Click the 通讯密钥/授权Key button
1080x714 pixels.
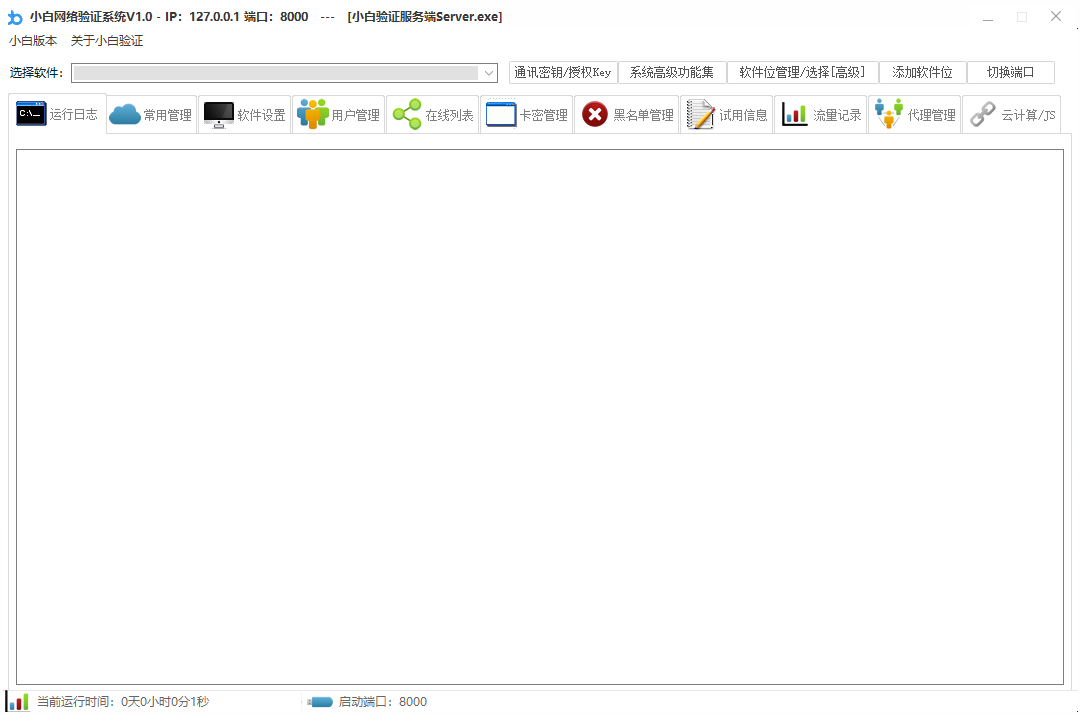click(563, 73)
